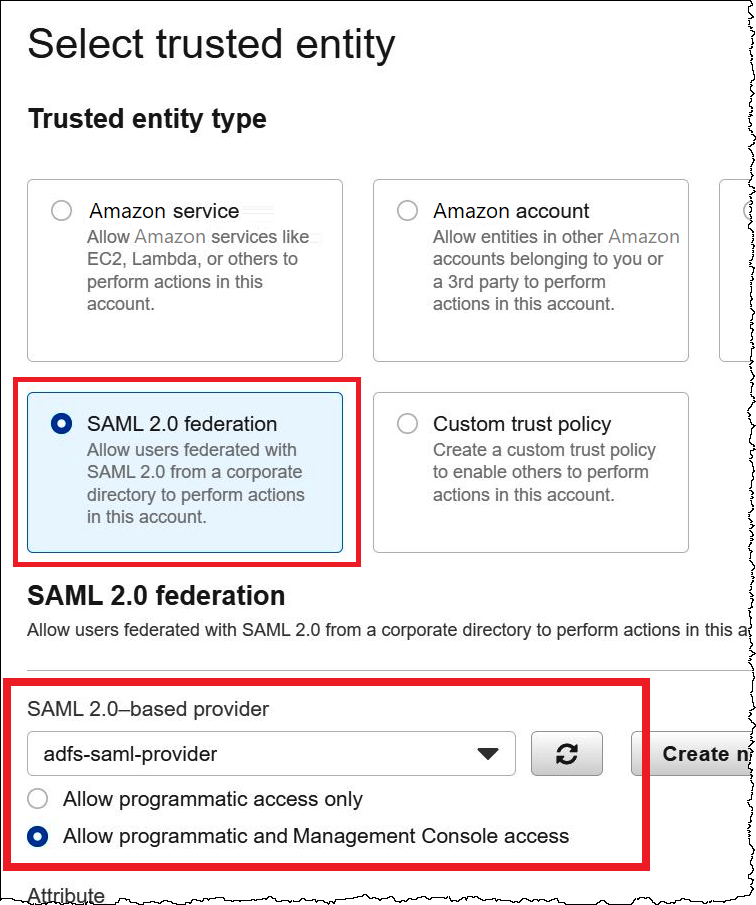Click the Amazon account card description text

point(554,270)
